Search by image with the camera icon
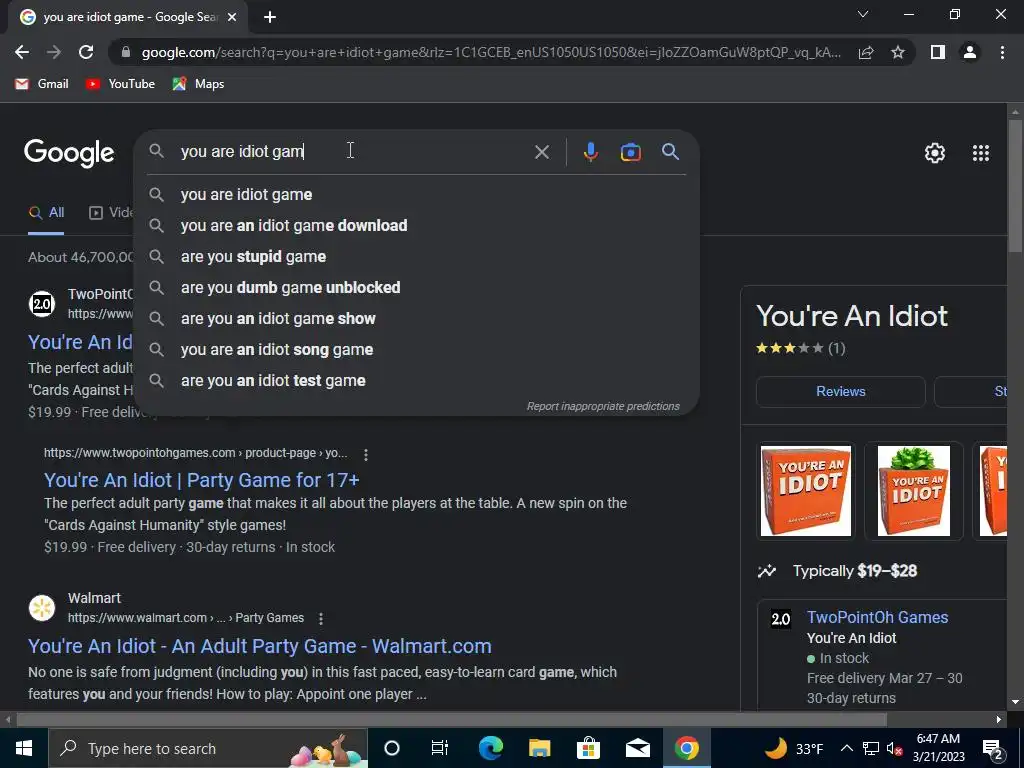Image resolution: width=1024 pixels, height=768 pixels. point(630,152)
